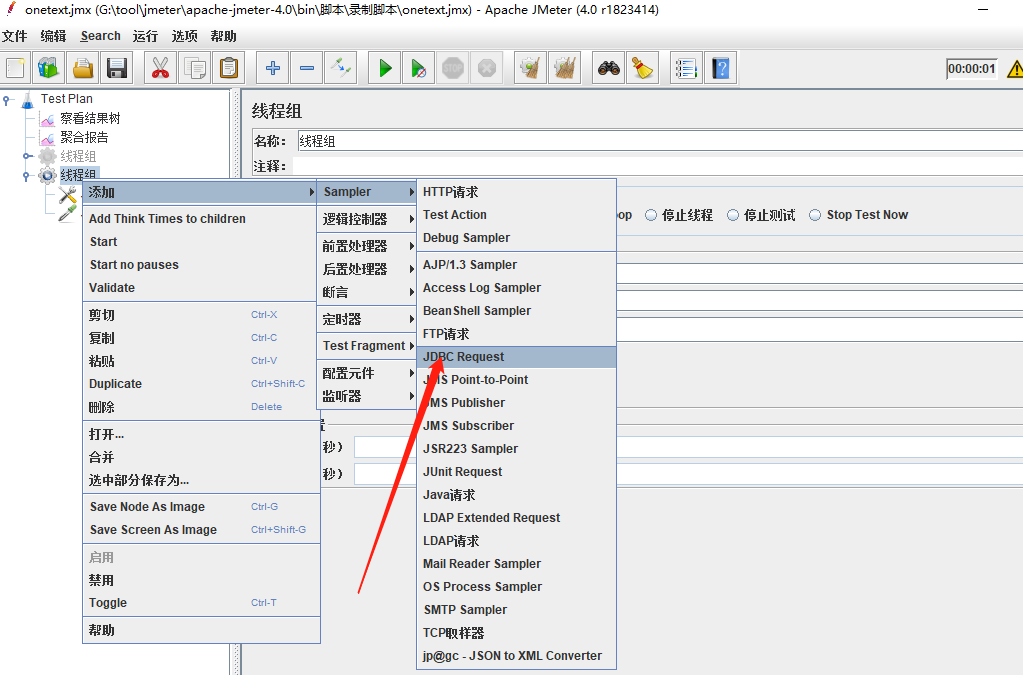Viewport: 1023px width, 675px height.
Task: Open the 选项 menu
Action: pos(184,36)
